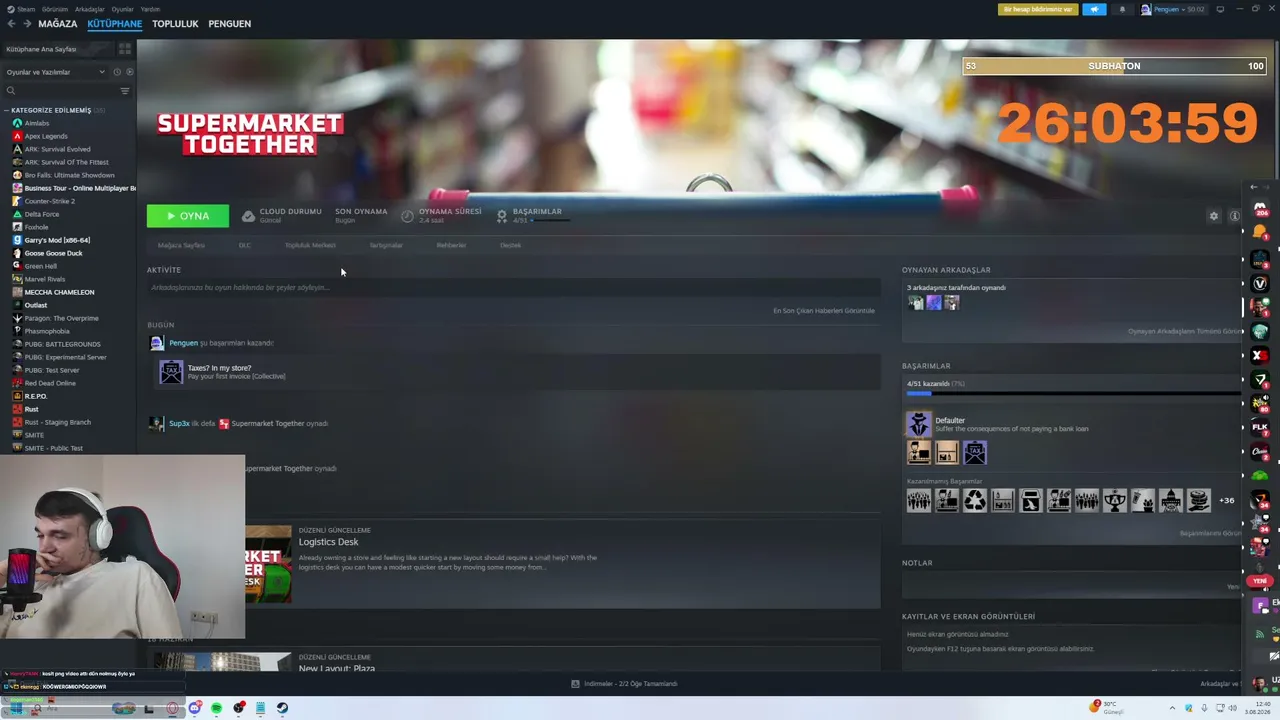Open the TOPLULUK tab
Image resolution: width=1280 pixels, height=720 pixels.
click(x=175, y=24)
